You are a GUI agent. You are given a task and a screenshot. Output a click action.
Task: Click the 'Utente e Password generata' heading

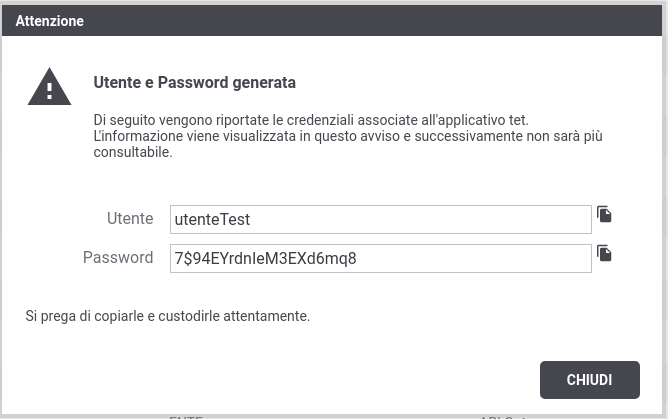pyautogui.click(x=194, y=82)
